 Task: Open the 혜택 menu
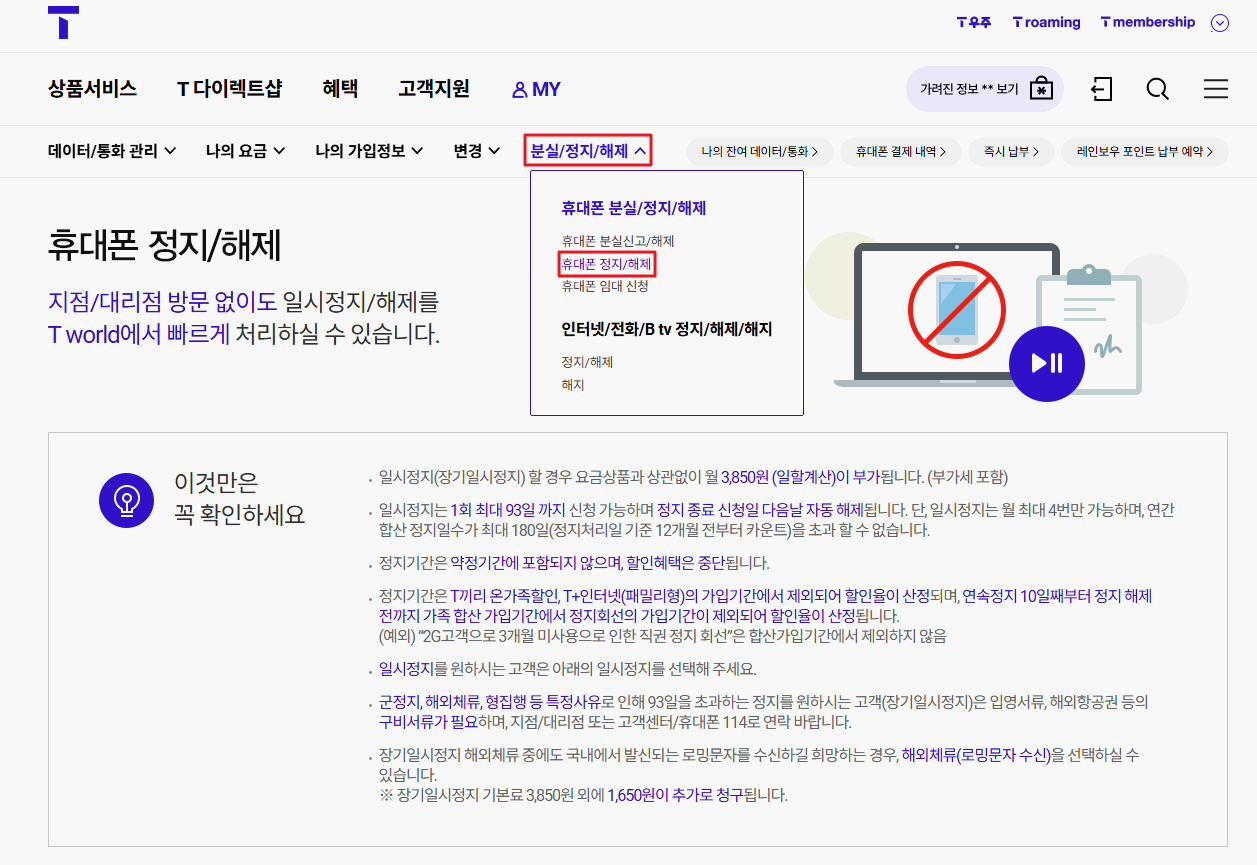(x=340, y=89)
